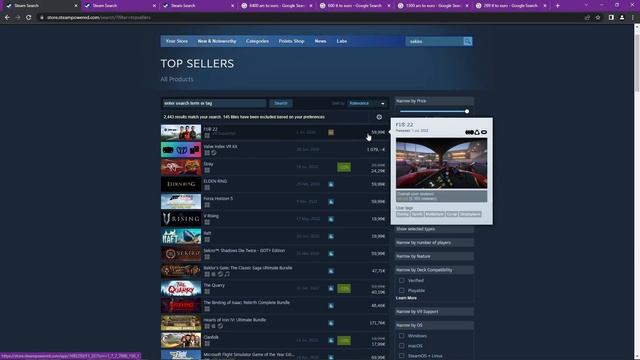Click the Search button beside term field

pos(280,103)
